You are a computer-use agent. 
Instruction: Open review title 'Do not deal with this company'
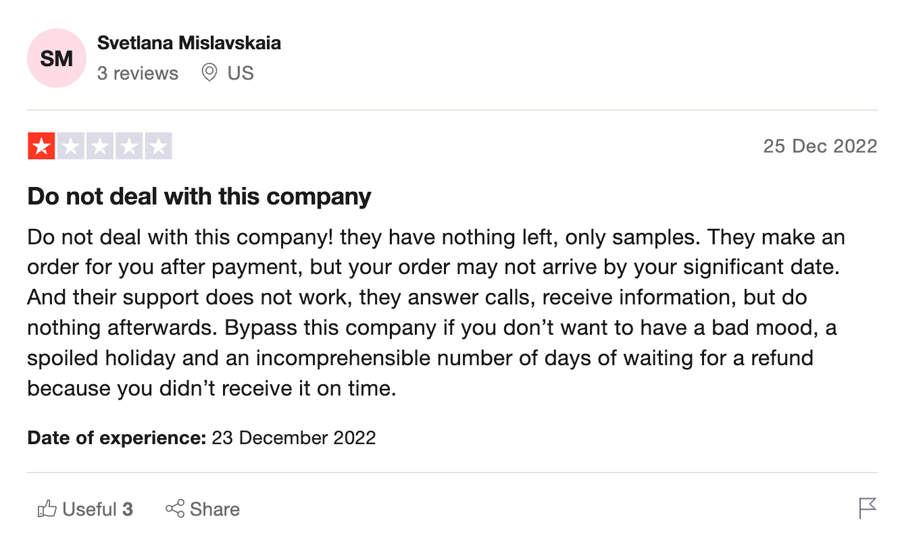(199, 197)
